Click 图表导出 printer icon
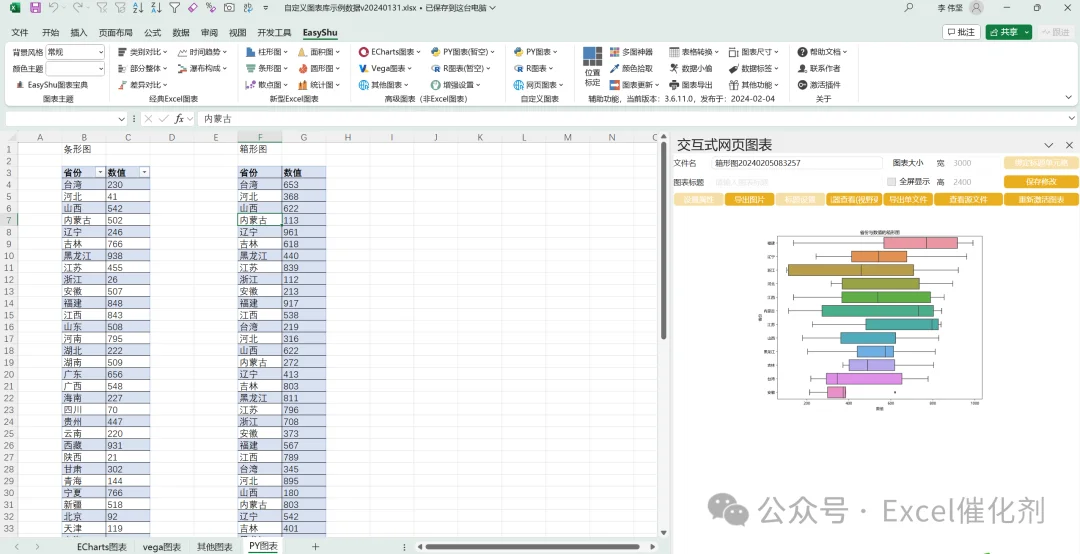This screenshot has width=1080, height=554. click(x=691, y=85)
